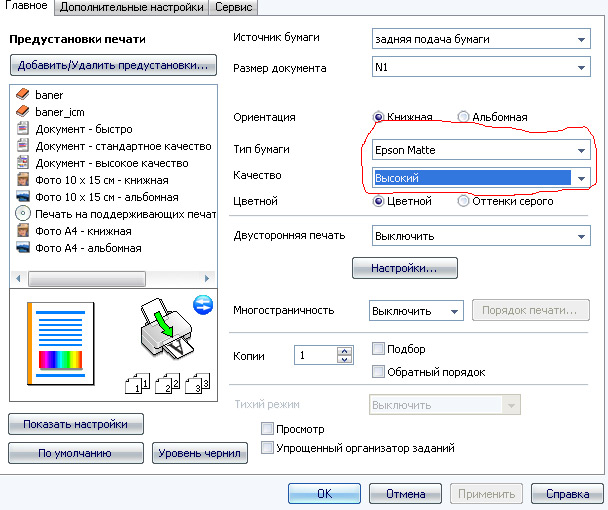
Task: Click Показать настройки button
Action: coord(76,424)
